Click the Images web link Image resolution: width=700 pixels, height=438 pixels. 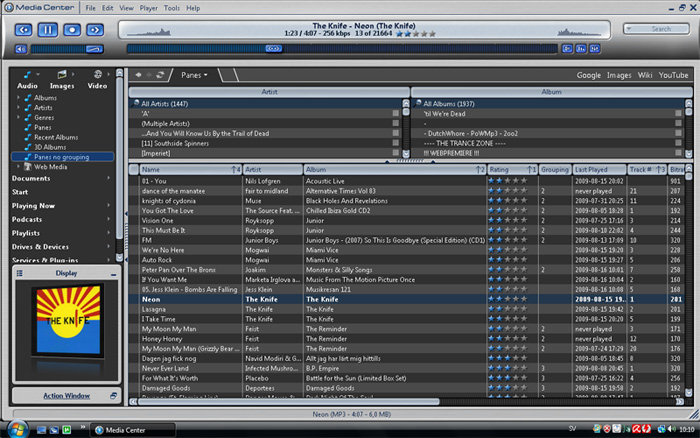(619, 75)
